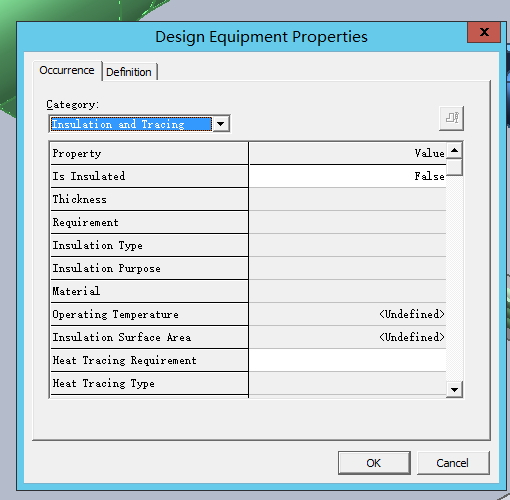Click the vertical scrollbar thumb
Screen dimensions: 510x500
point(454,167)
